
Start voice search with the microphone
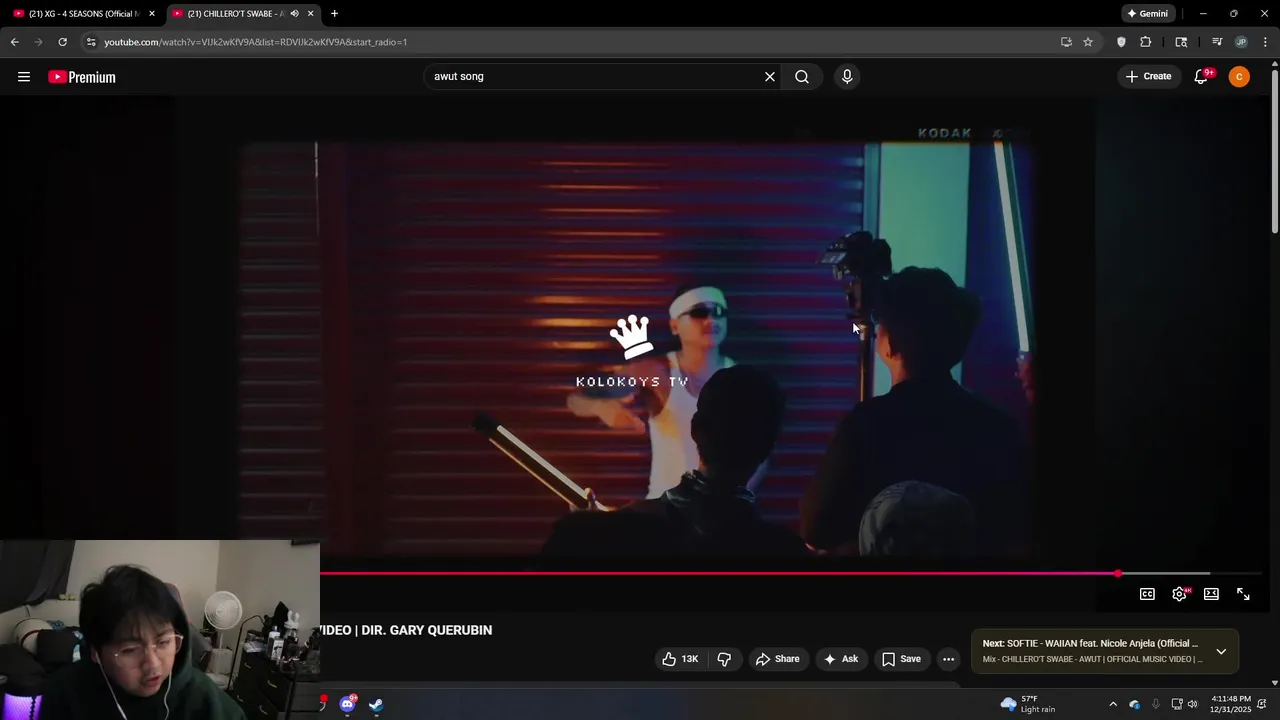click(x=847, y=77)
